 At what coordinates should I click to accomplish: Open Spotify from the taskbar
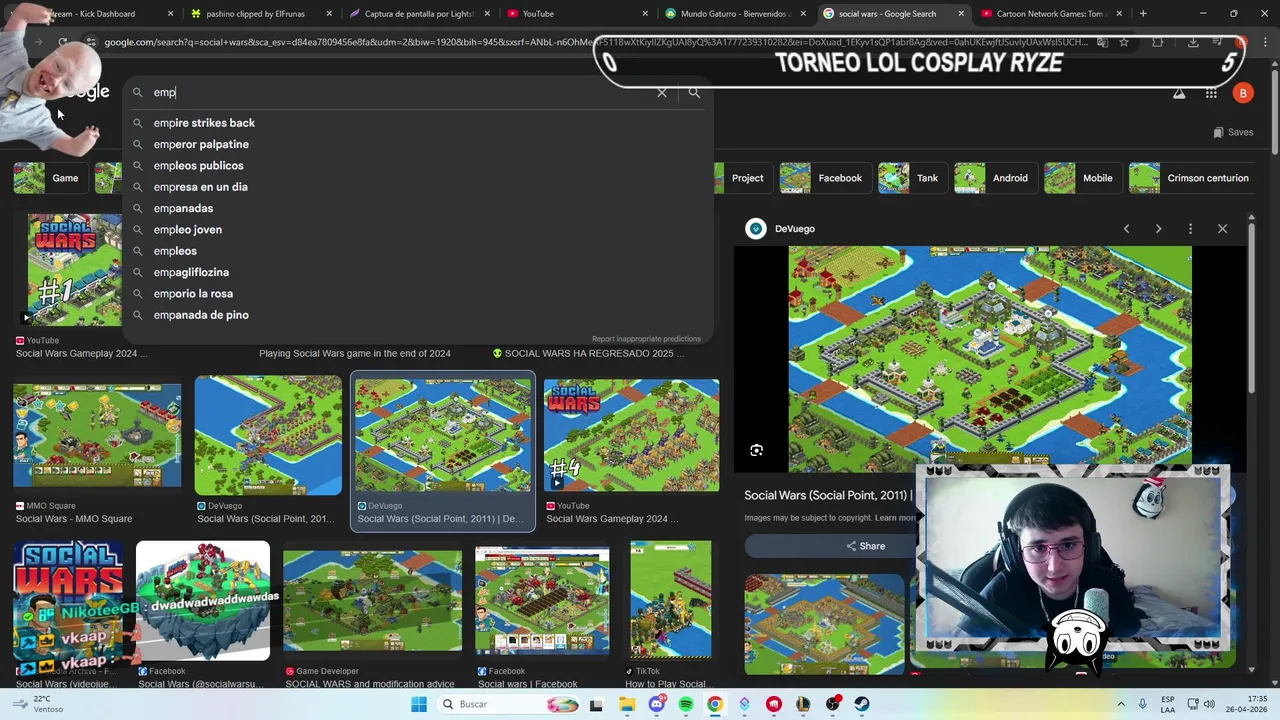(686, 704)
